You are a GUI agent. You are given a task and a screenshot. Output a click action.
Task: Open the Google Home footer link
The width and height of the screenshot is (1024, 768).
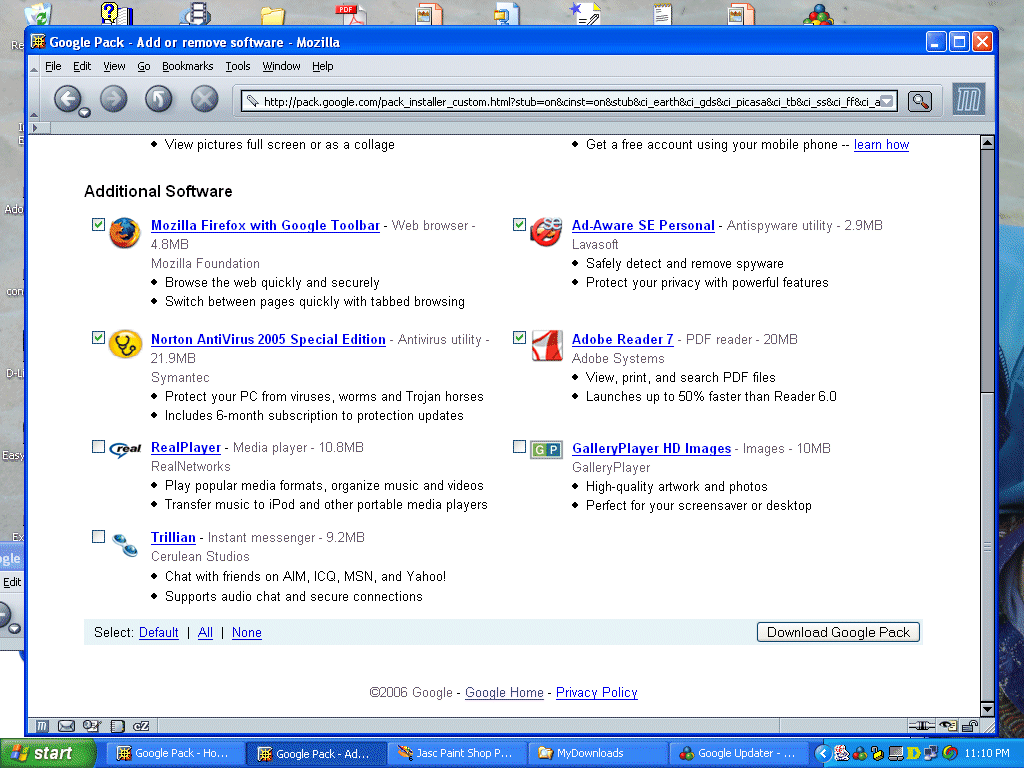tap(504, 692)
